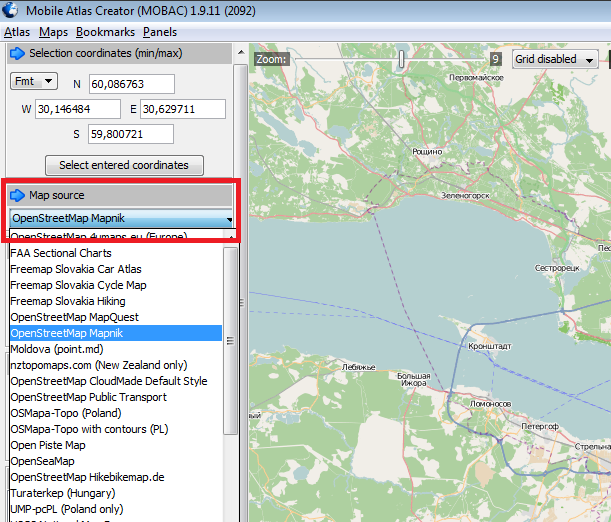Click the South latitude input field
The image size is (611, 522).
(x=131, y=134)
